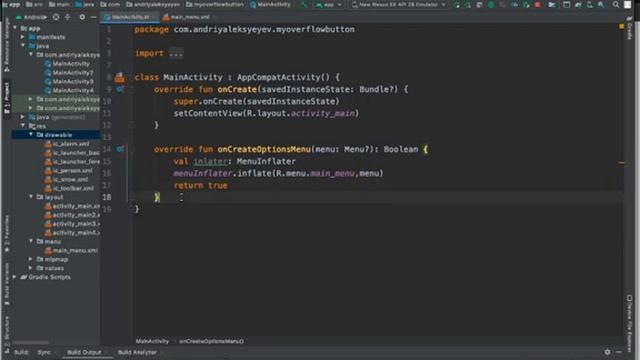Click MainActivity in bottom breadcrumb
Image resolution: width=640 pixels, height=360 pixels.
(152, 341)
